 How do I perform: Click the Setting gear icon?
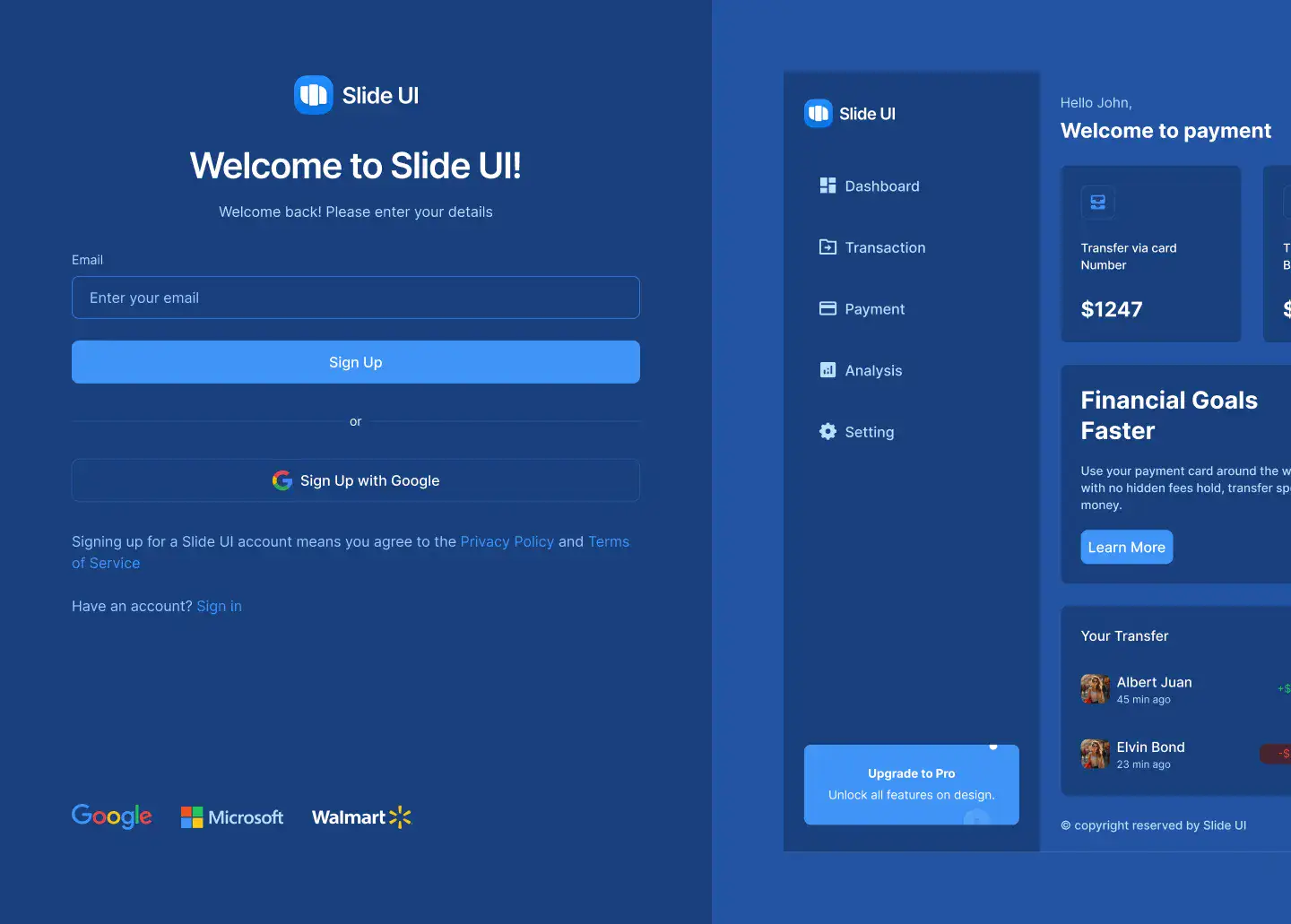click(827, 431)
